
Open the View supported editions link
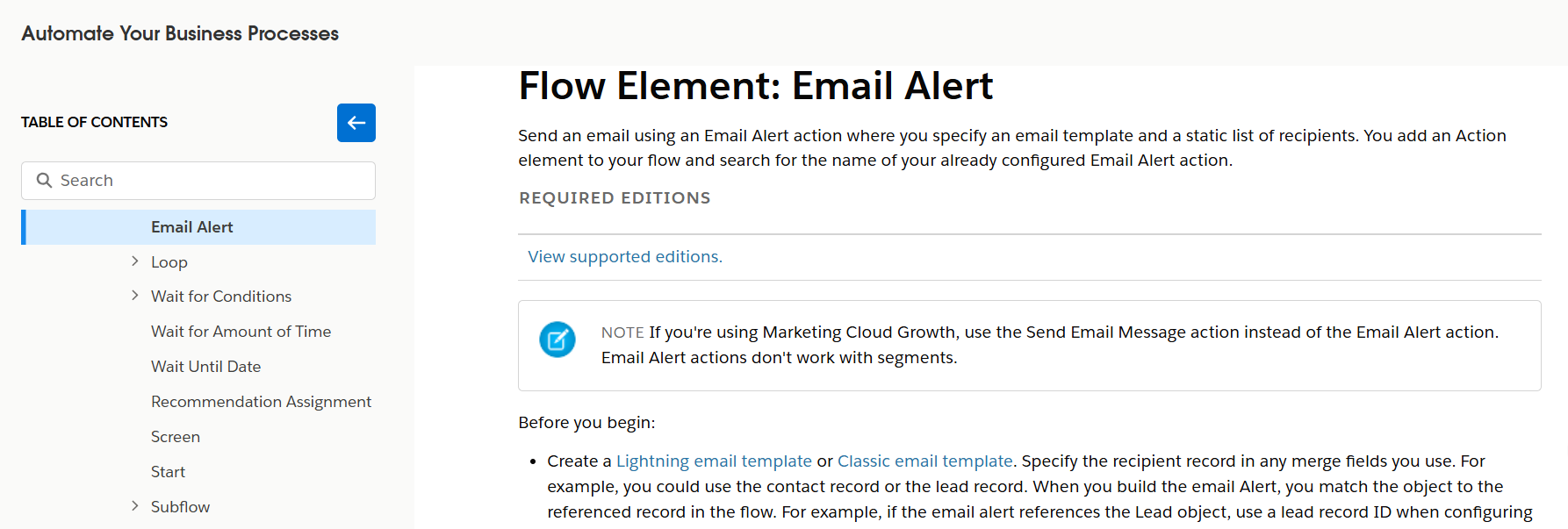click(624, 256)
